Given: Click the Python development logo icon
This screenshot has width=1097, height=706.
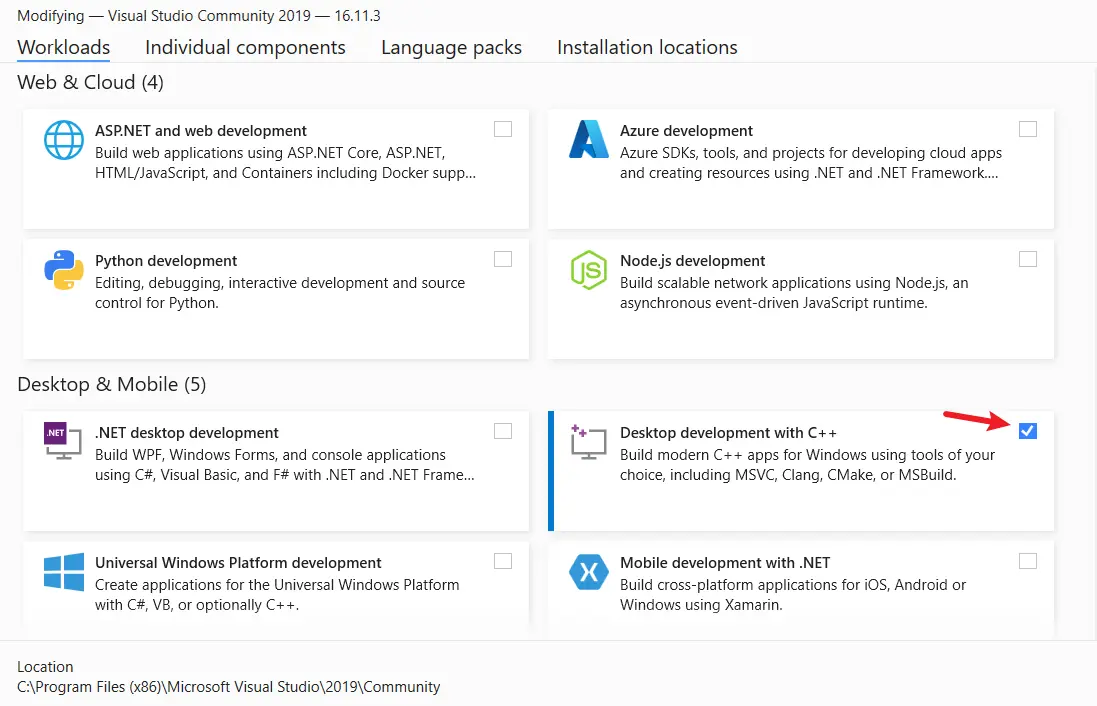Looking at the screenshot, I should (64, 270).
